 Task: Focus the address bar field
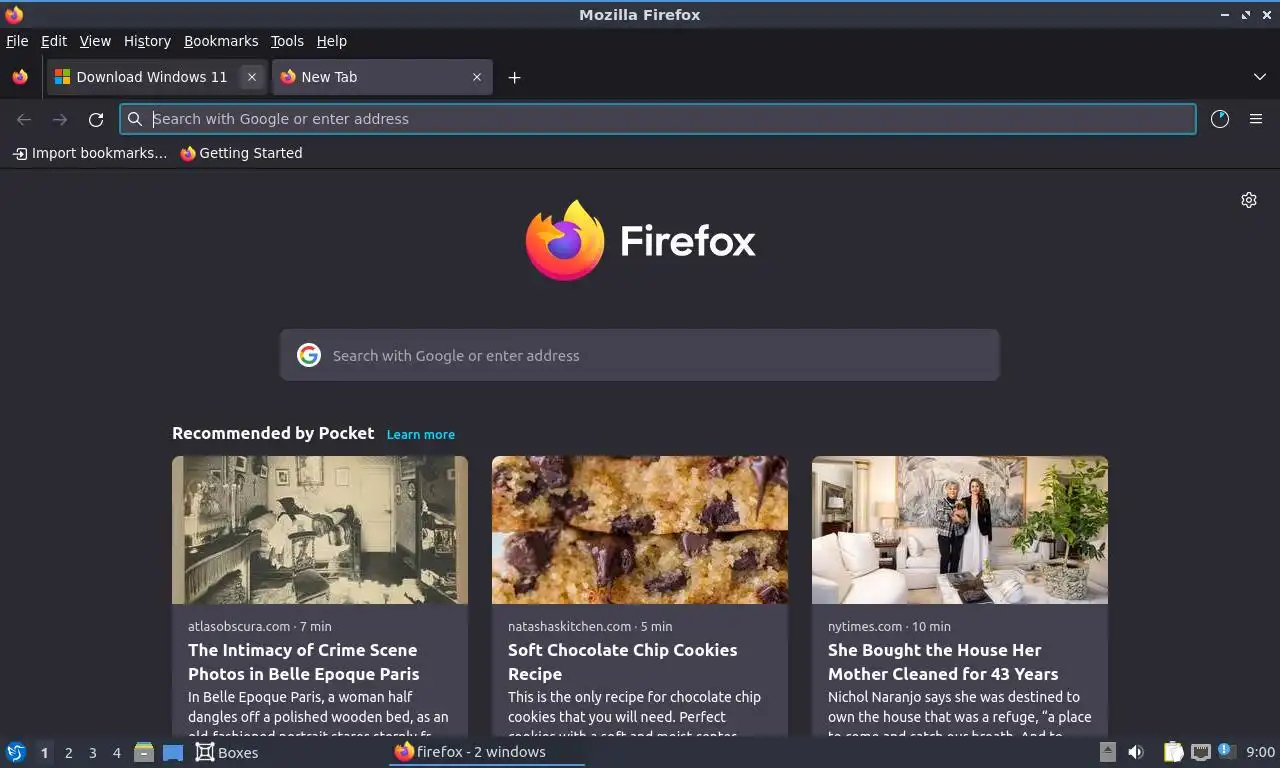point(658,119)
